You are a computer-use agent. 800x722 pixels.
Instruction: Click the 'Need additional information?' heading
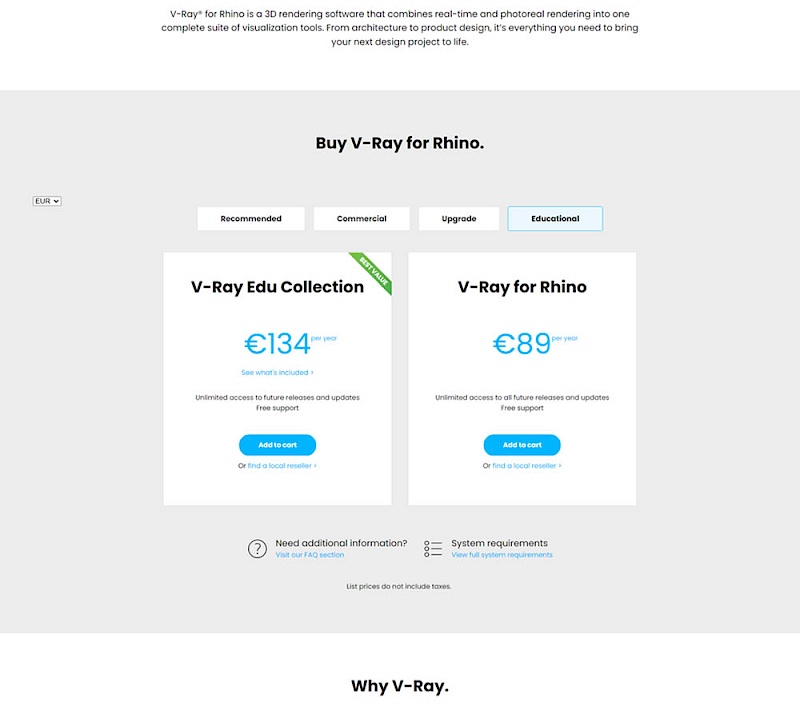pos(341,543)
